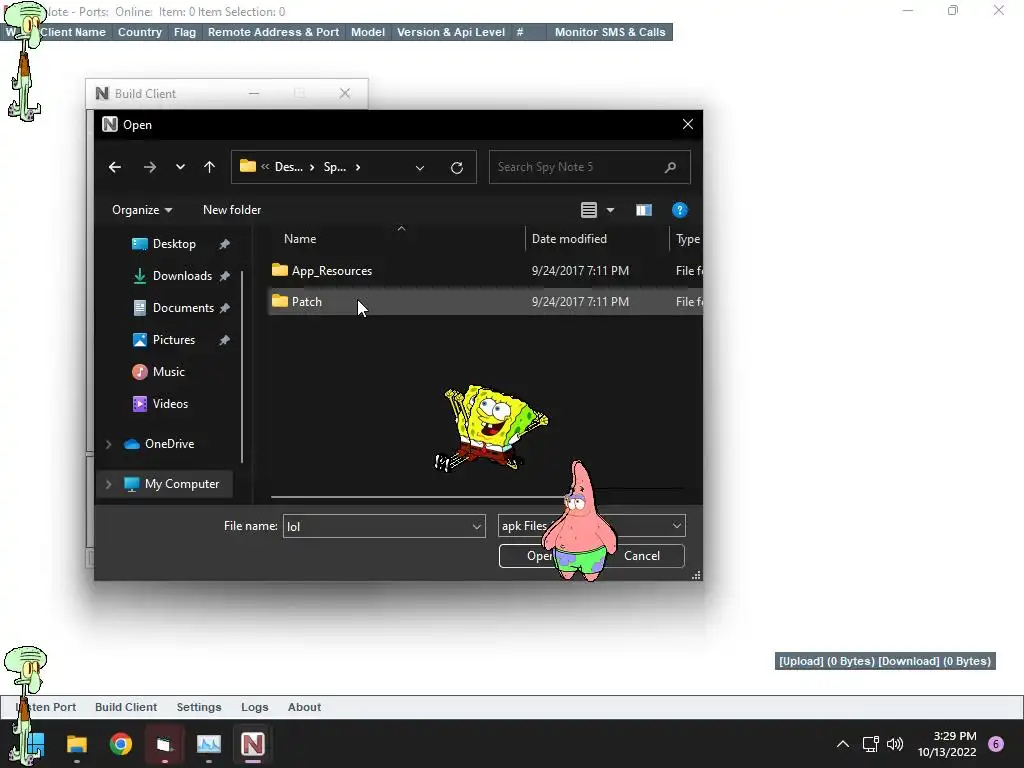Open the Organize menu
Viewport: 1024px width, 768px height.
142,210
